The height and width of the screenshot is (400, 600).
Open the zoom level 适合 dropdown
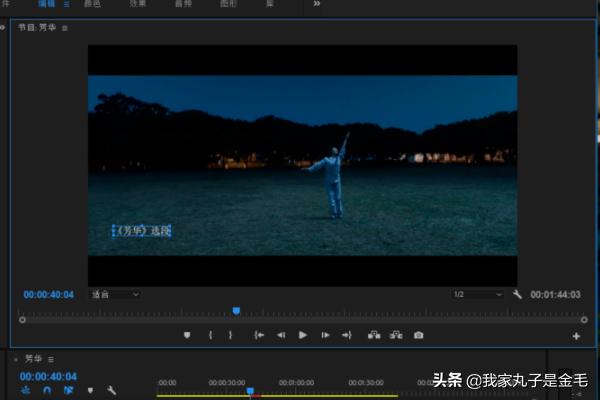(114, 295)
